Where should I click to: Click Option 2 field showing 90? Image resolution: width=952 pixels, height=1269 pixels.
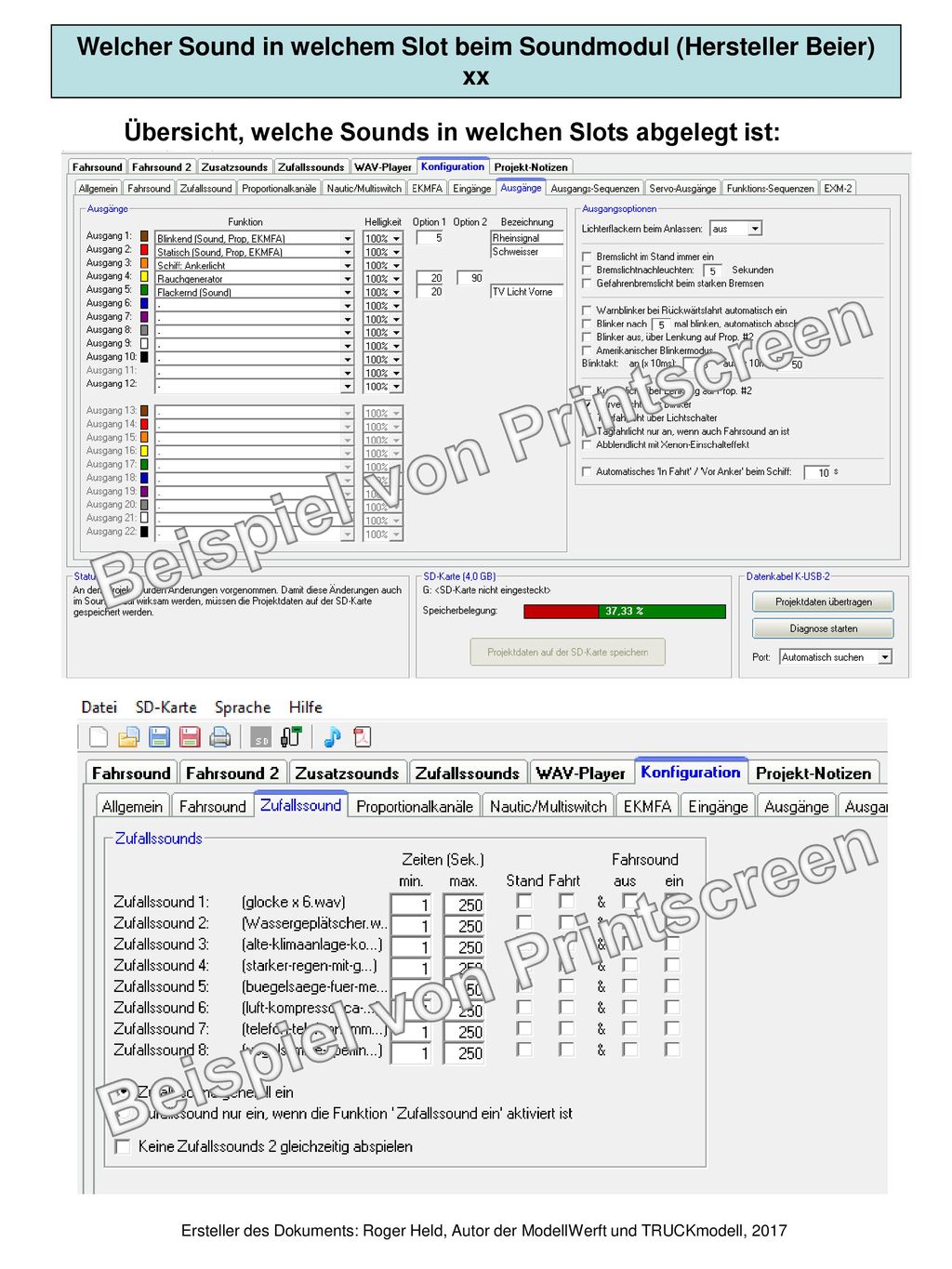click(470, 278)
